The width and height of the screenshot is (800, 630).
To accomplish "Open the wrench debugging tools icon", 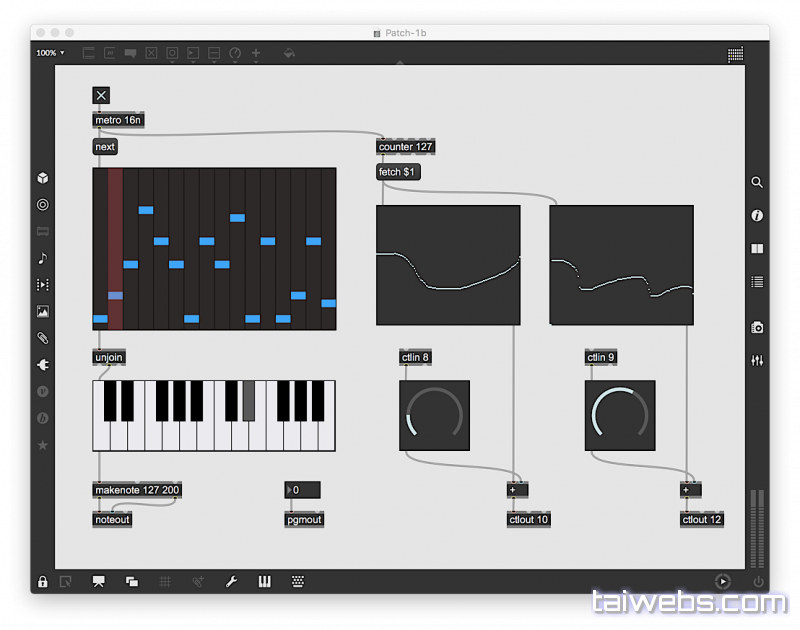I will click(231, 581).
